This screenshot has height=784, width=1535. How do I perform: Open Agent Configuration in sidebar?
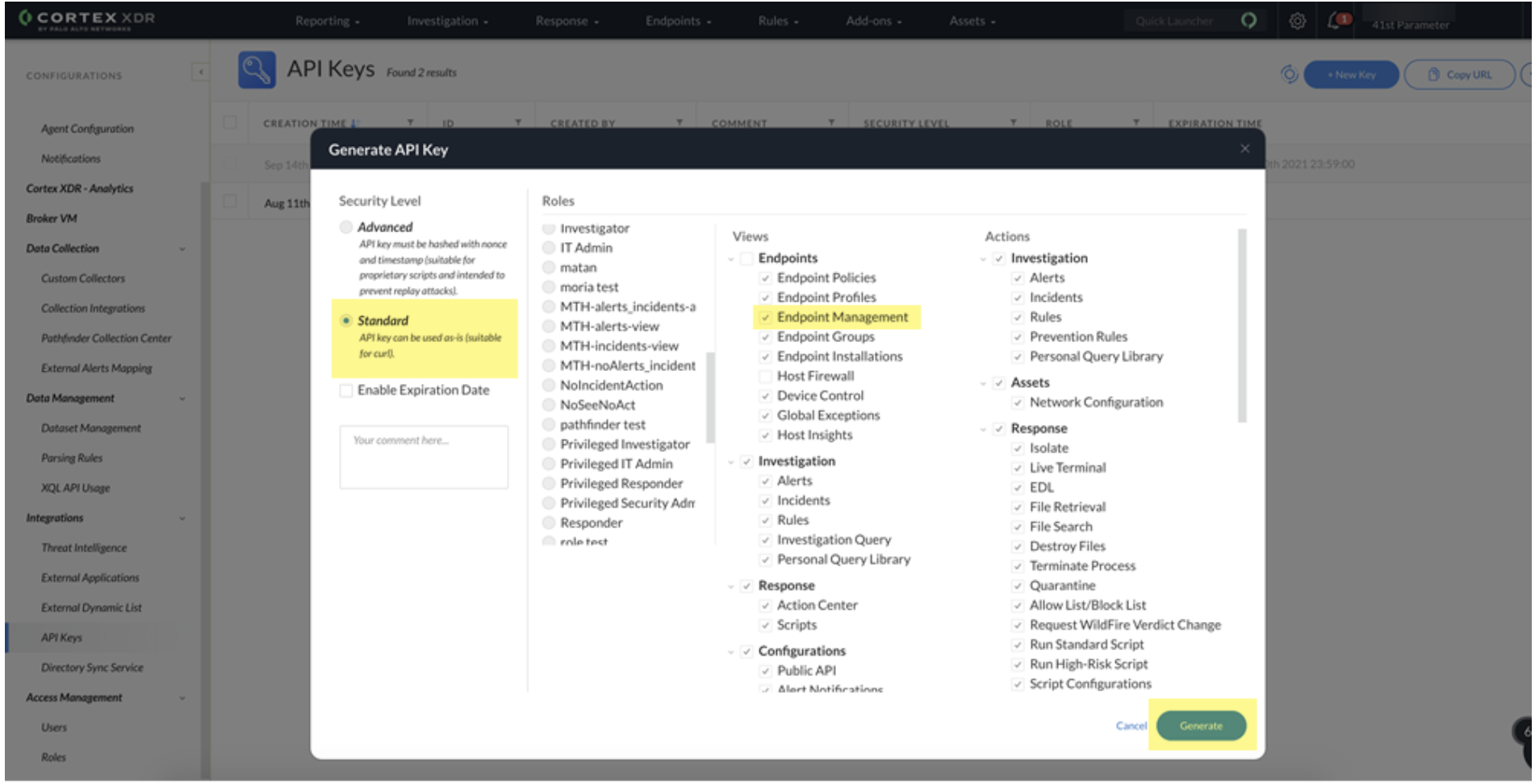click(87, 129)
